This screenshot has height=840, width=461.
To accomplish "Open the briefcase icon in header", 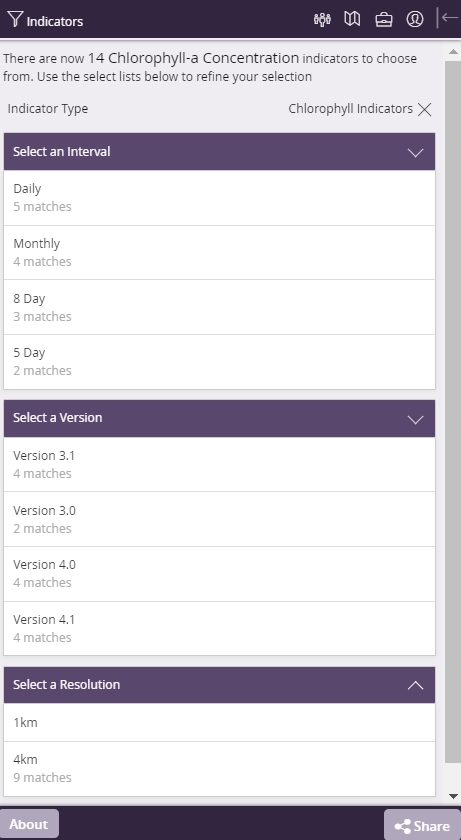I will tap(383, 20).
